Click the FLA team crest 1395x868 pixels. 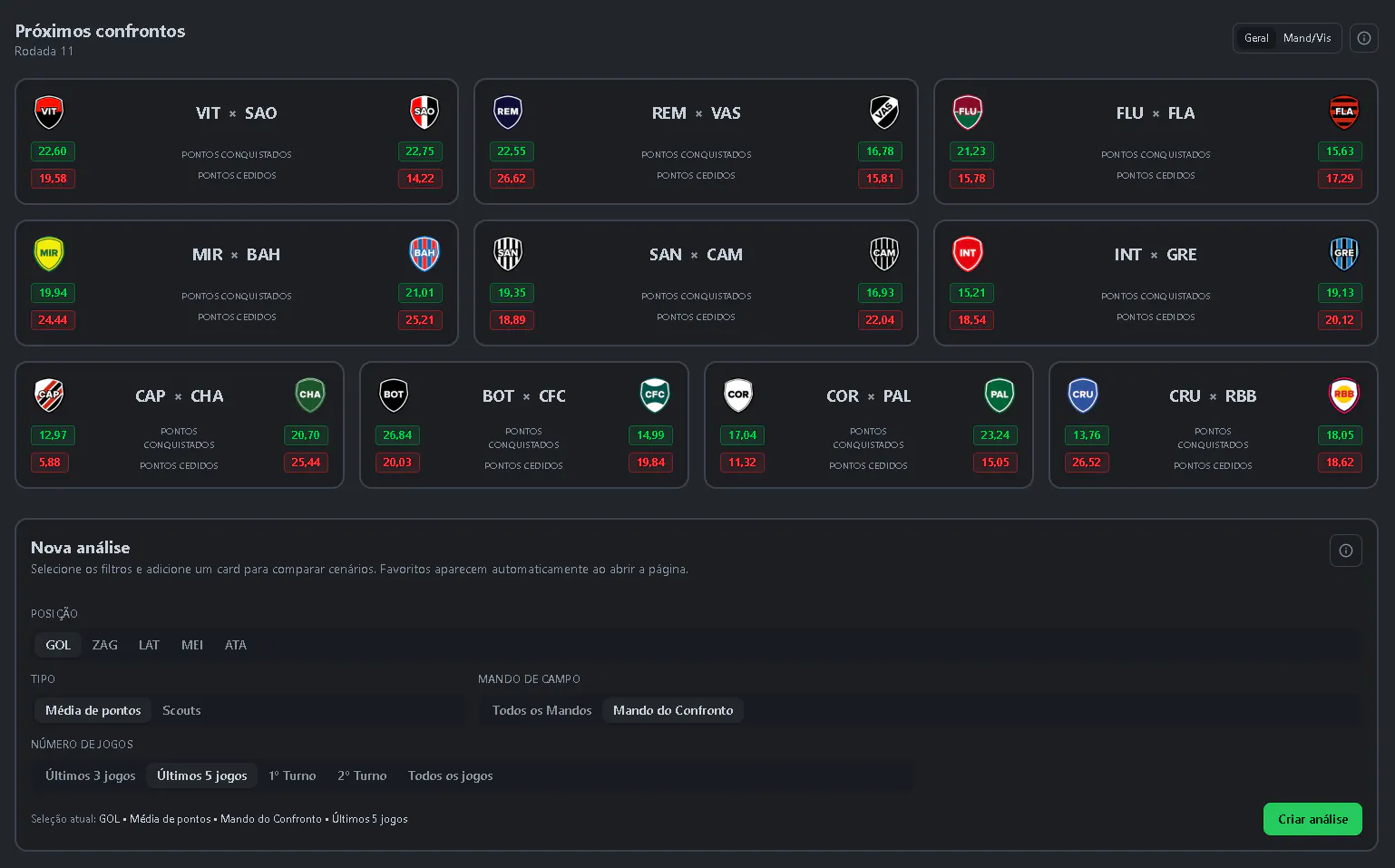pos(1344,112)
